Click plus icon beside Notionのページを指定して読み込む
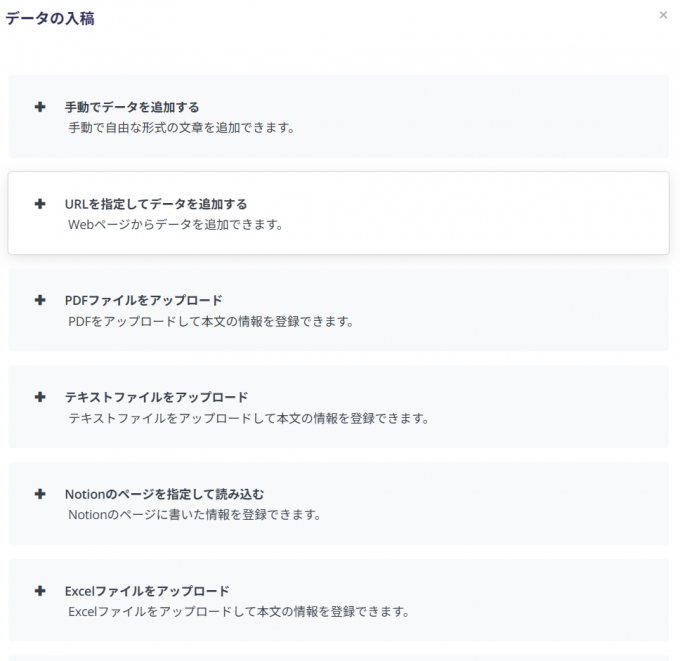The height and width of the screenshot is (661, 680). [40, 494]
